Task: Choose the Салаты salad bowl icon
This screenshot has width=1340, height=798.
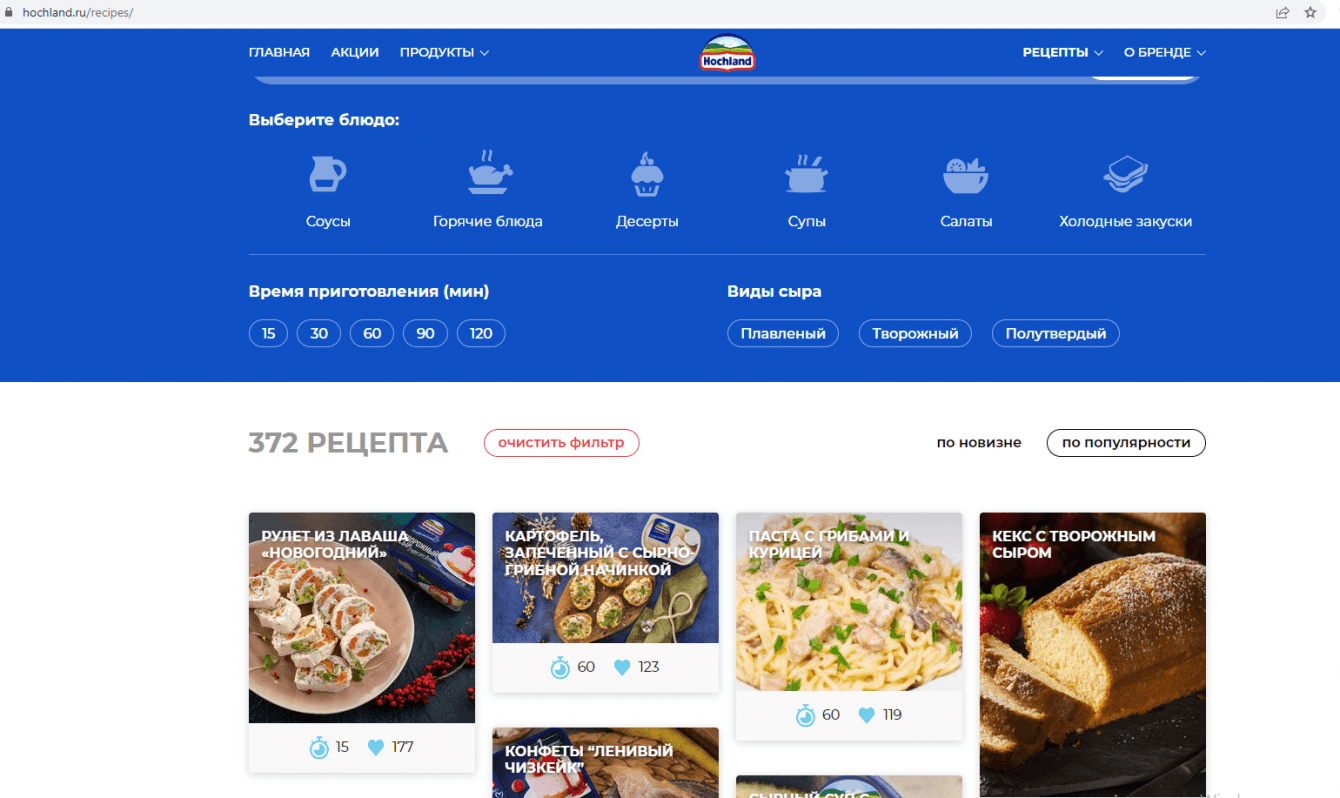Action: (x=966, y=175)
